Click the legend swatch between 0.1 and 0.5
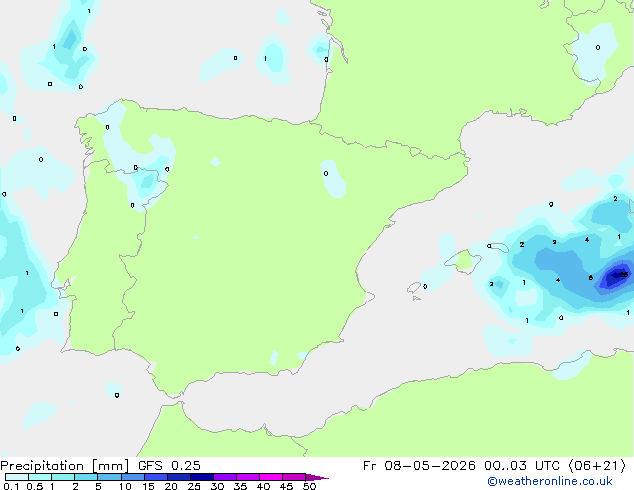Image resolution: width=634 pixels, height=490 pixels. pyautogui.click(x=17, y=477)
